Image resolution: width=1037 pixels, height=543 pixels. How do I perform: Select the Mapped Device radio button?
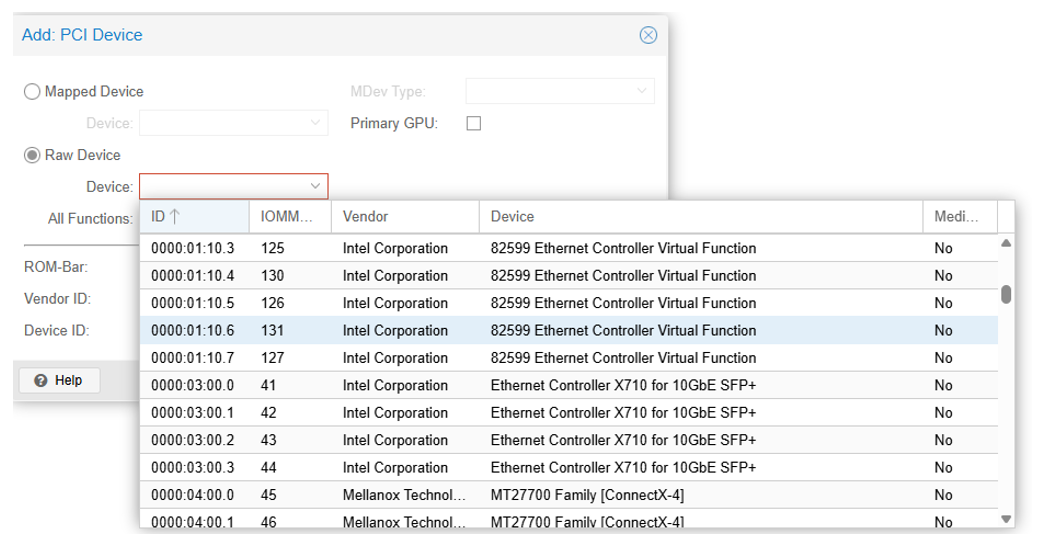coord(32,91)
